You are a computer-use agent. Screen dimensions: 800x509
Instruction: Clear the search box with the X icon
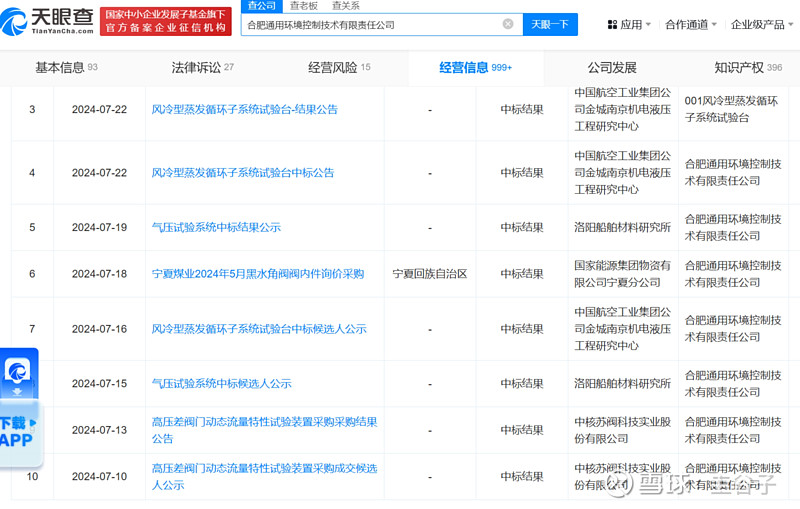508,24
